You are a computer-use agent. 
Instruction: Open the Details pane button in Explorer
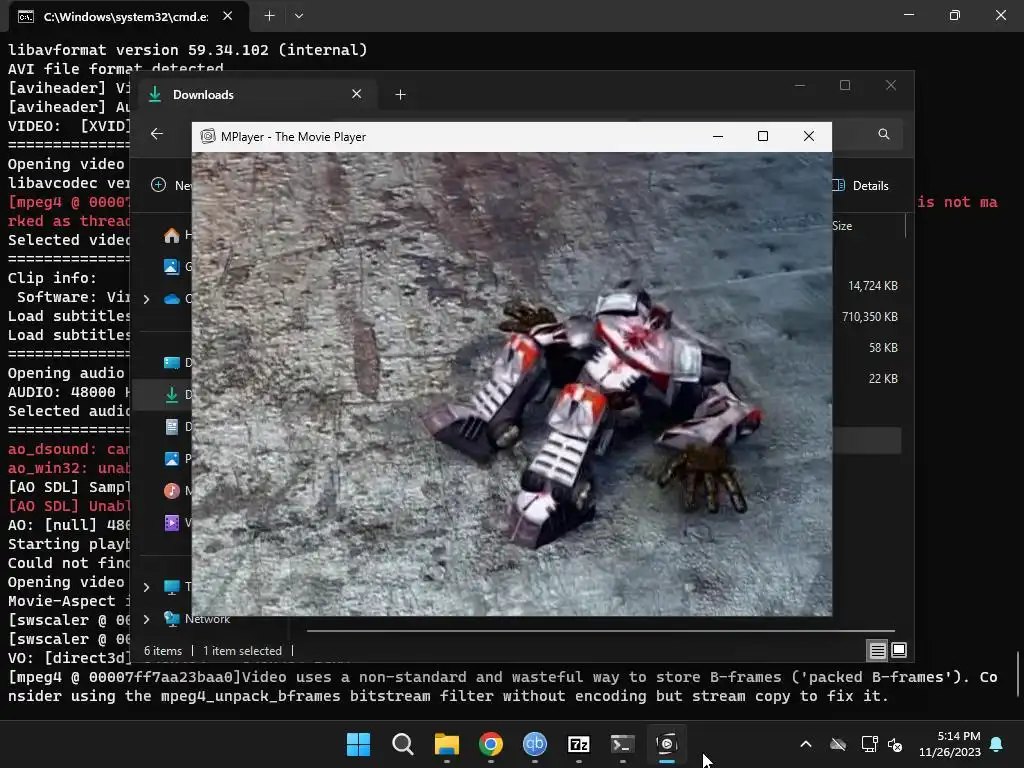tap(862, 185)
